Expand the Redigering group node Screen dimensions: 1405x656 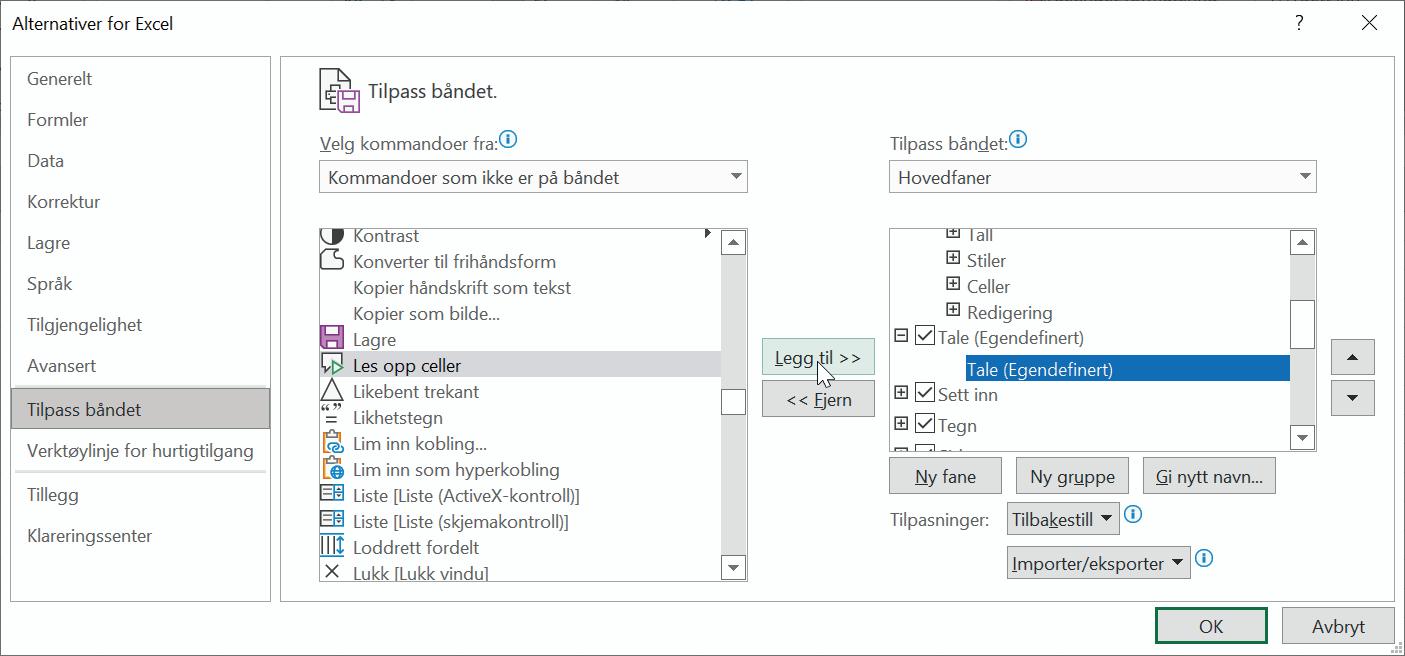click(x=952, y=311)
